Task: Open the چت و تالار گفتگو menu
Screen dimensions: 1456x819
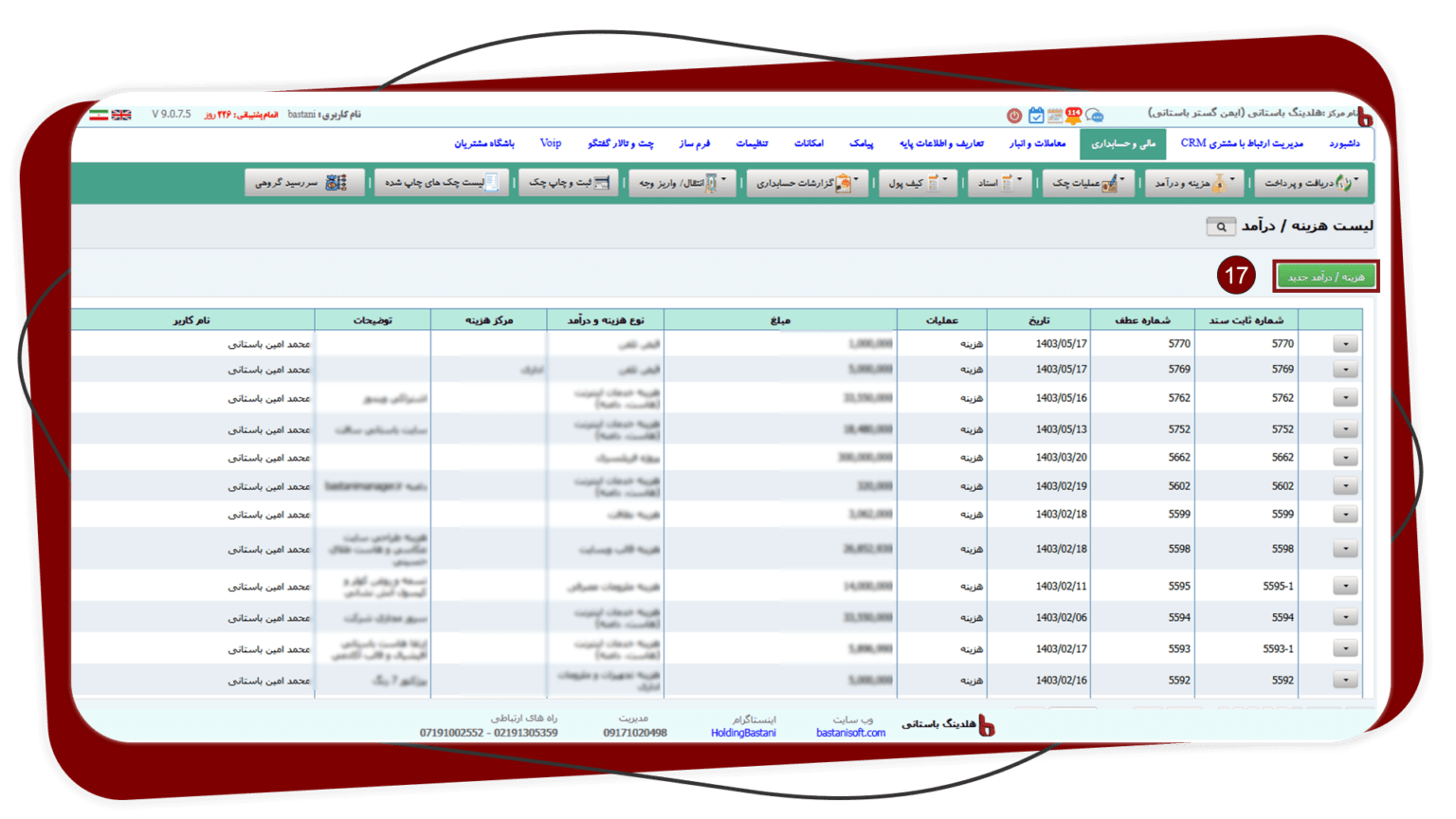Action: point(621,143)
